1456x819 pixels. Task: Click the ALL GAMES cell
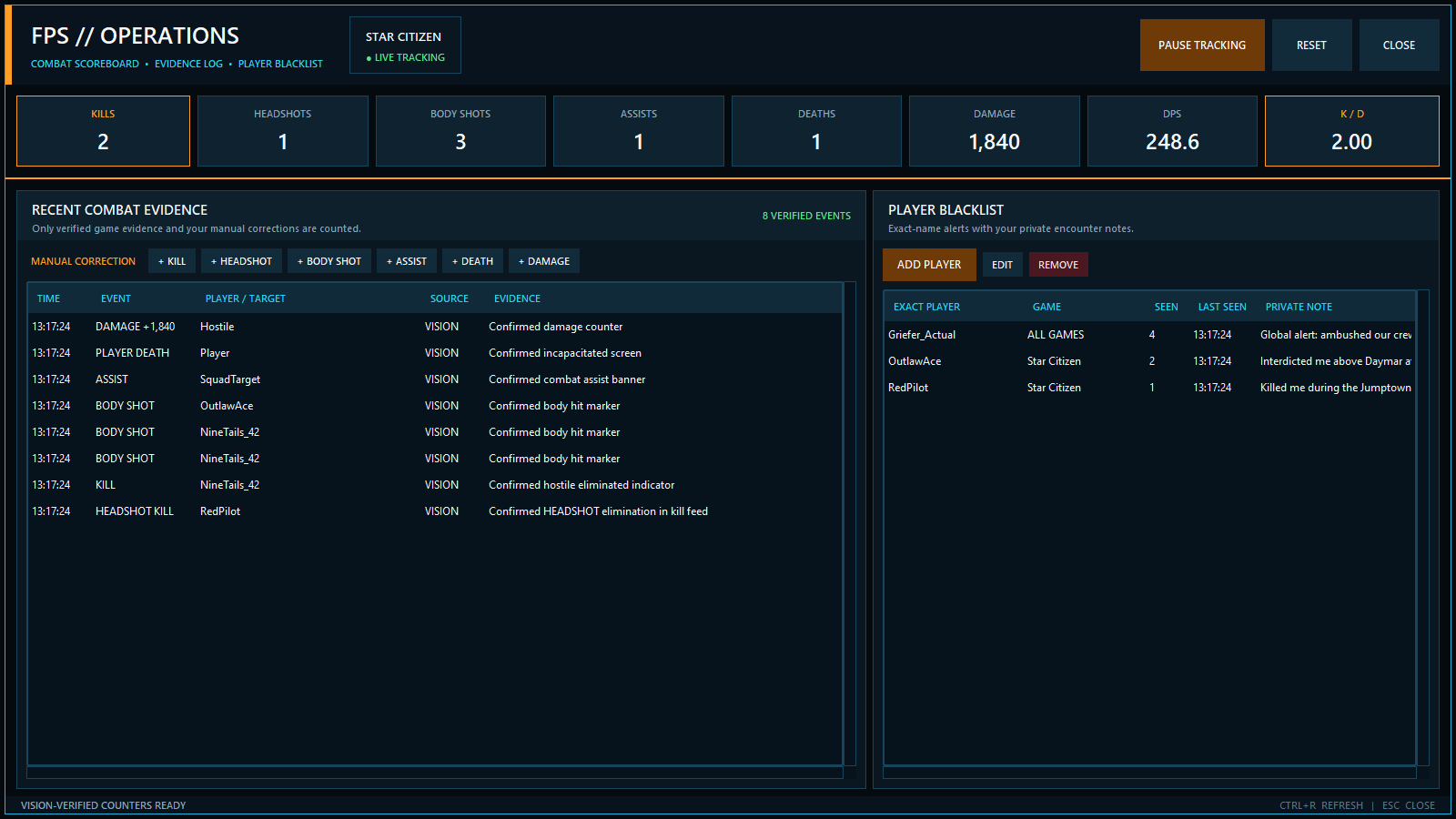click(x=1056, y=335)
